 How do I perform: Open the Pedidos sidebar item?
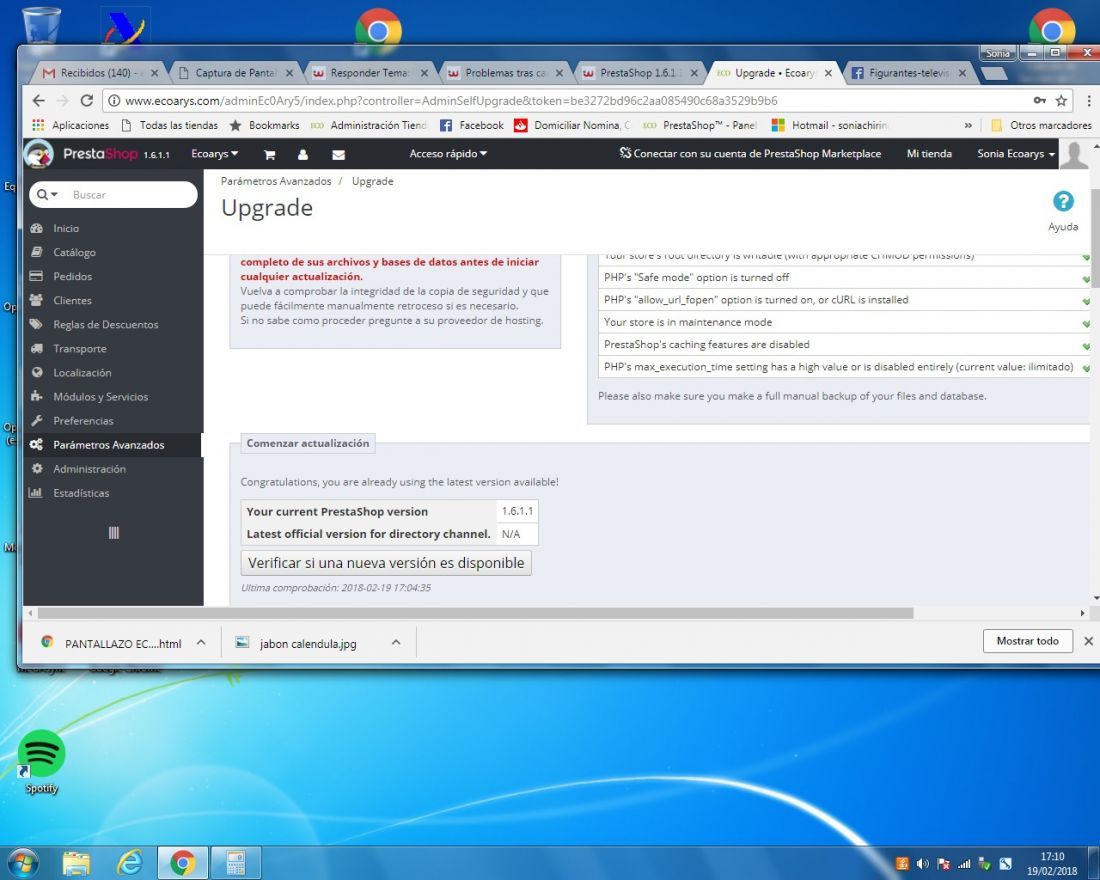72,276
